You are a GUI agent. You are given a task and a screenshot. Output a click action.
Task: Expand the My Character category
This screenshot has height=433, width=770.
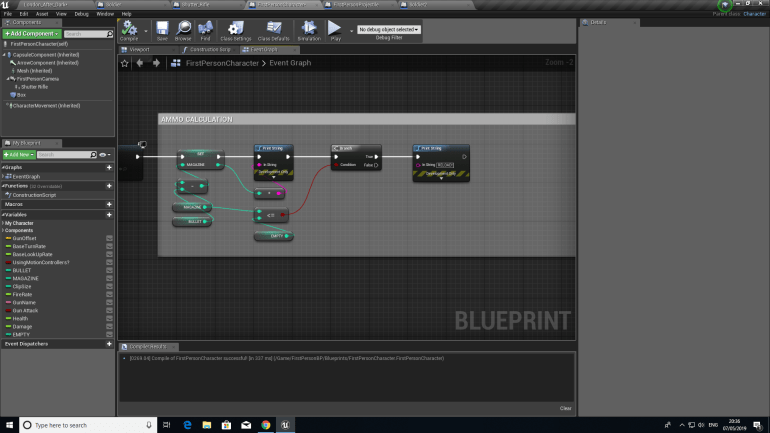pos(3,223)
